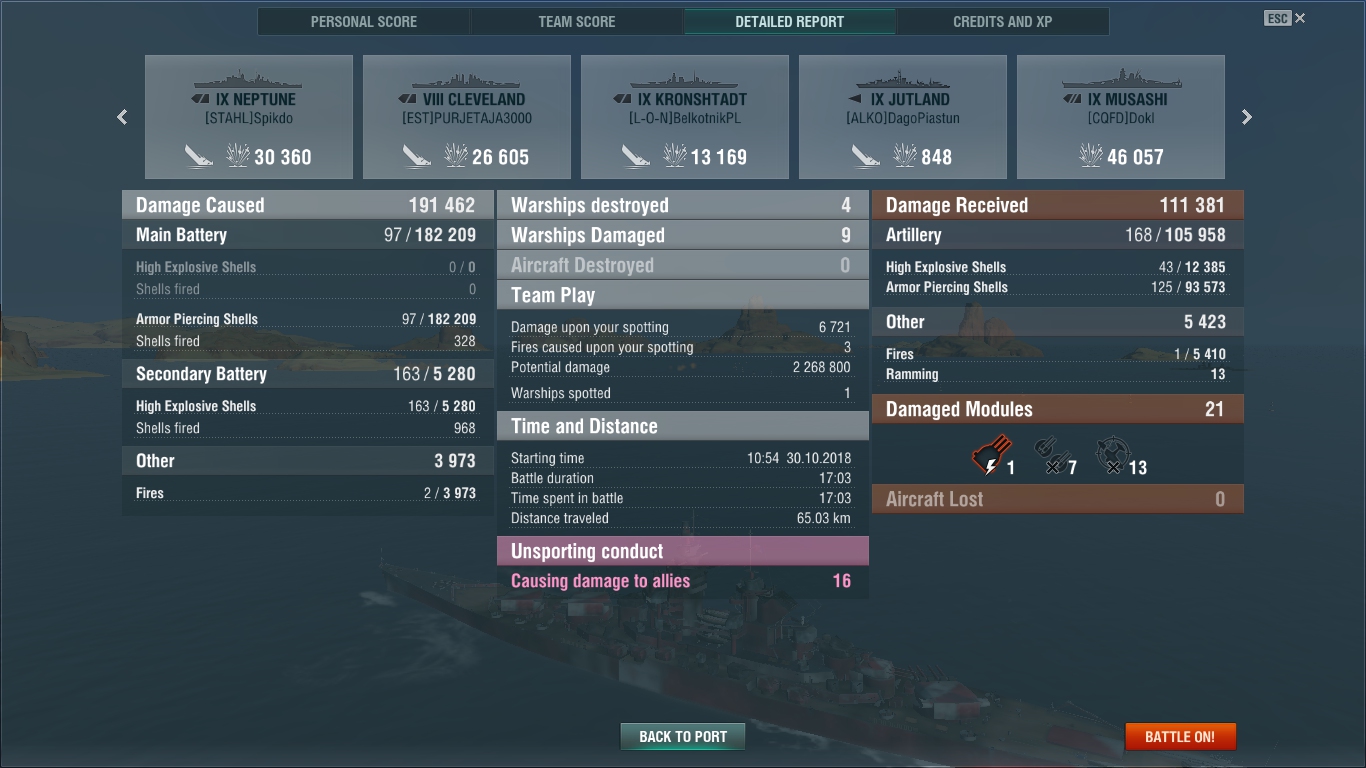Image resolution: width=1366 pixels, height=768 pixels.
Task: Switch to the Personal Score tab
Action: [x=364, y=21]
